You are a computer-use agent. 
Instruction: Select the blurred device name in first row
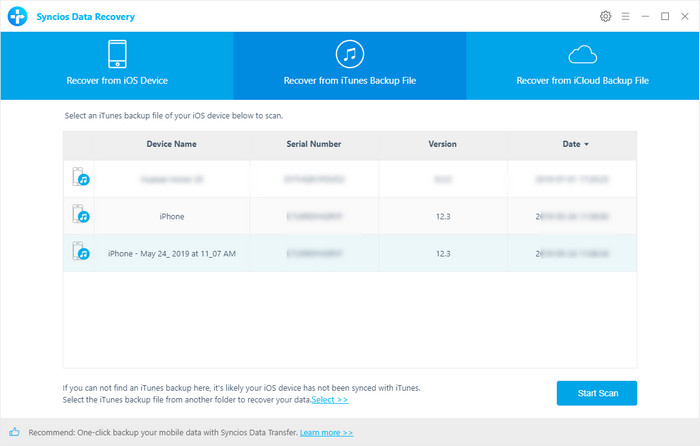coord(172,179)
